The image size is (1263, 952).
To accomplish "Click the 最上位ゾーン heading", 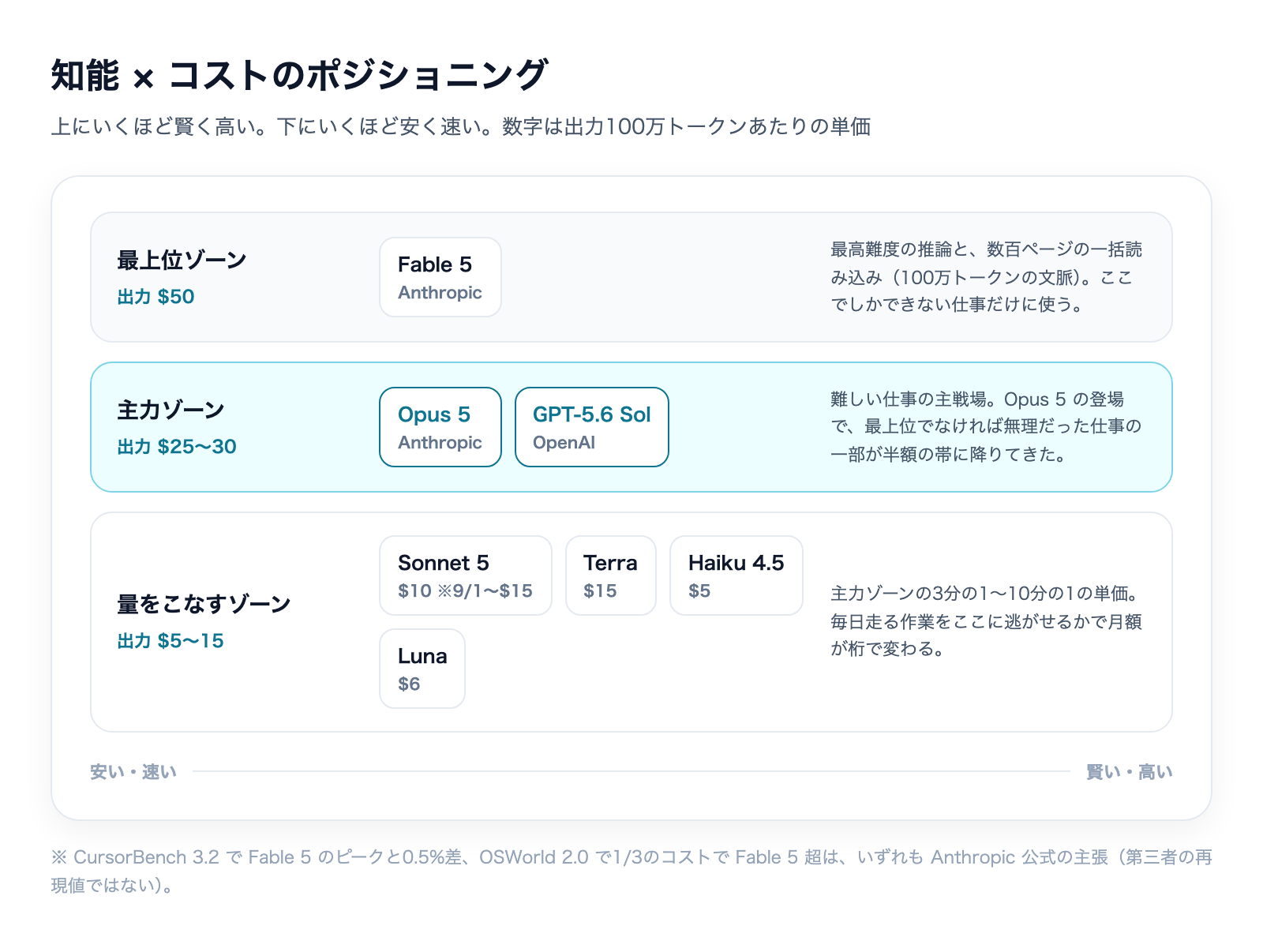I will 182,260.
